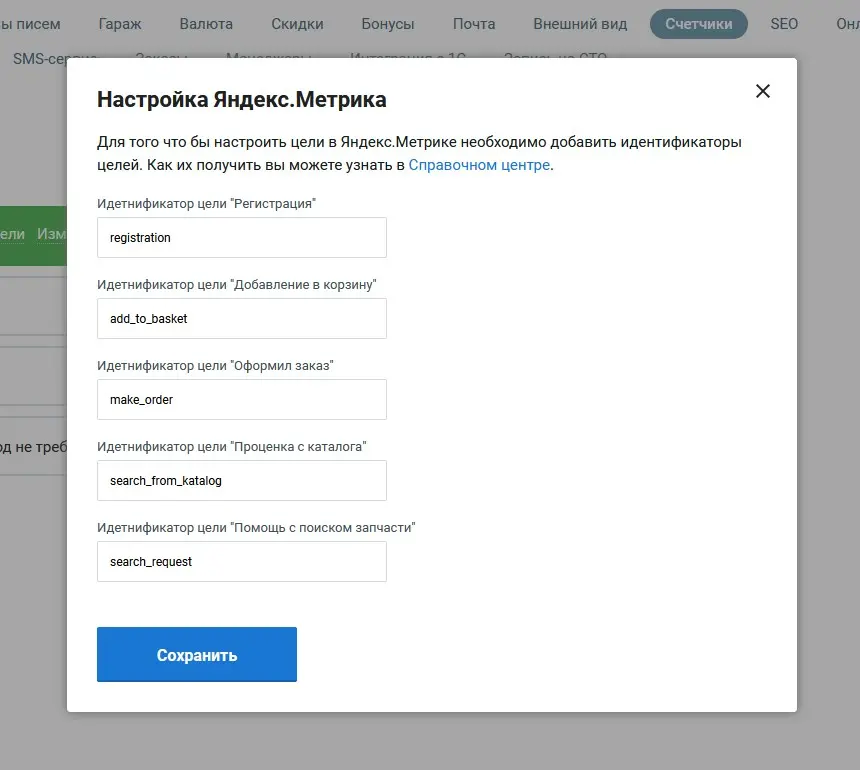Close the Яндекс.Метрика settings dialog
The image size is (860, 770).
[x=763, y=91]
